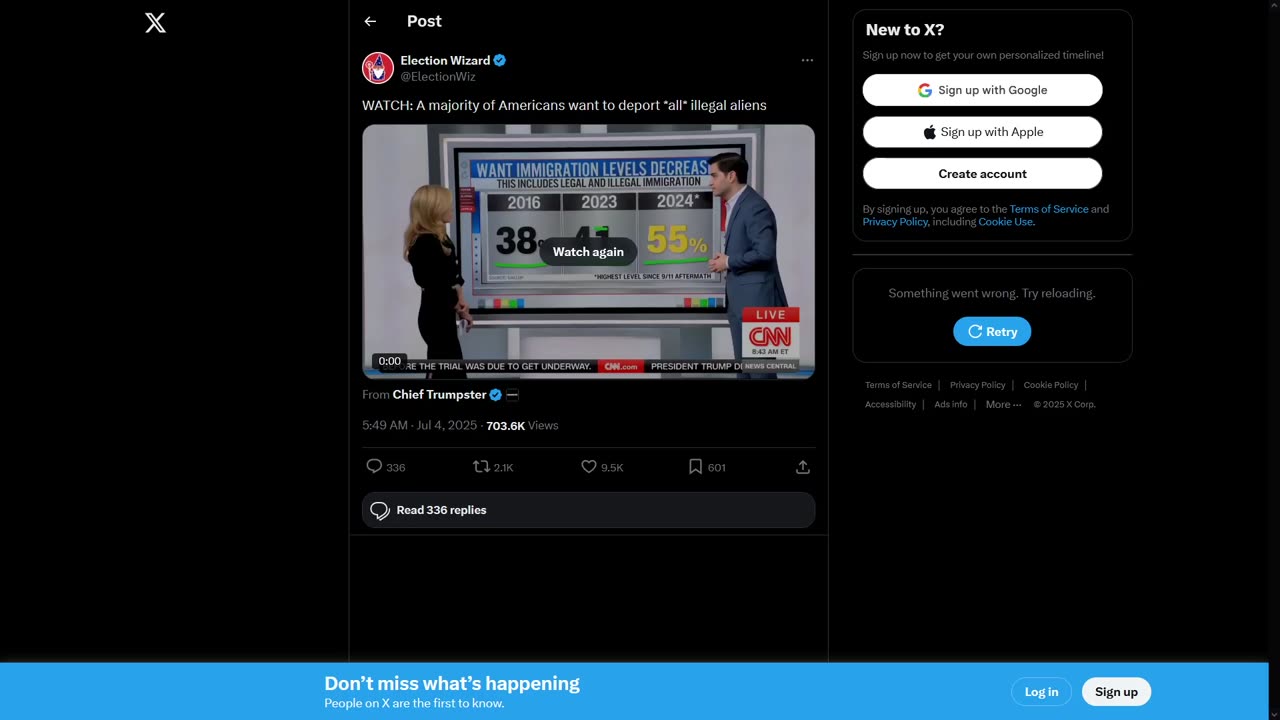Open Cookie Use link
This screenshot has width=1280, height=720.
(1005, 222)
